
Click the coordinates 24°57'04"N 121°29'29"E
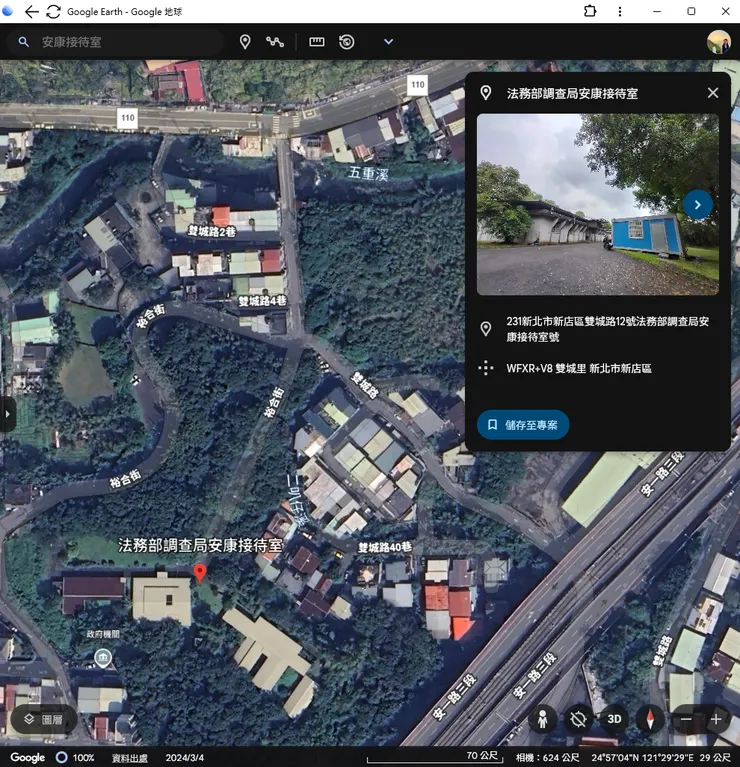click(642, 758)
